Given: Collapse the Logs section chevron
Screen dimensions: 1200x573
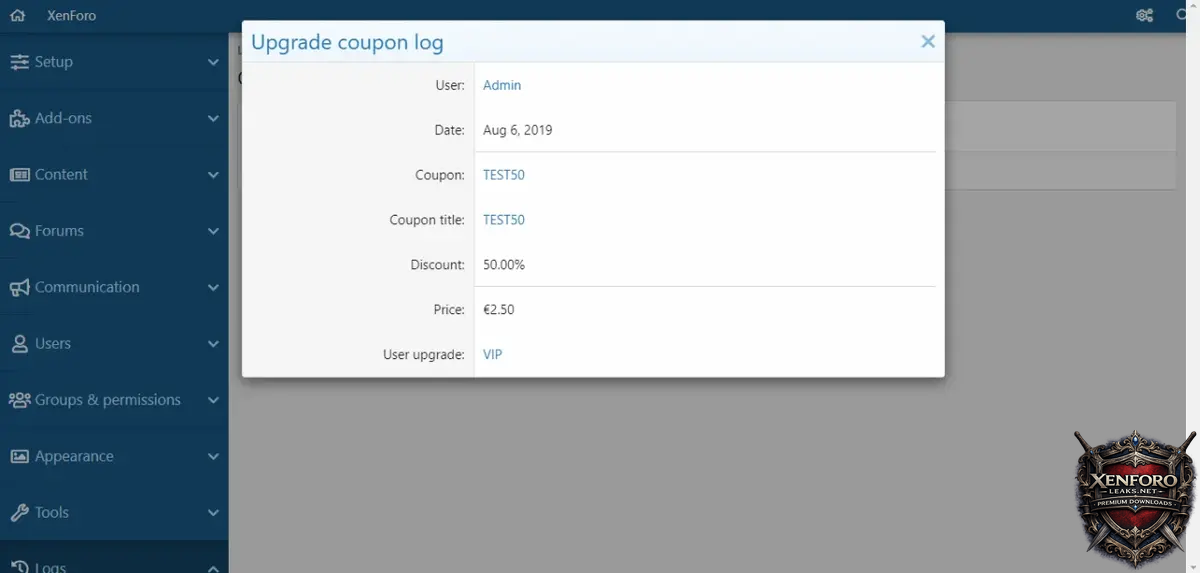Looking at the screenshot, I should (x=213, y=567).
